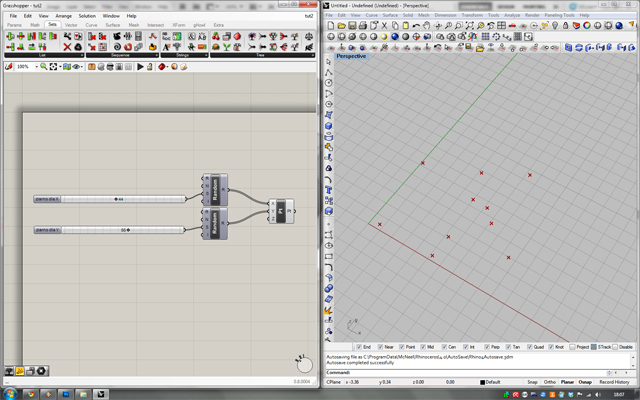Toggle the Int osnap checkbox

pos(465,347)
